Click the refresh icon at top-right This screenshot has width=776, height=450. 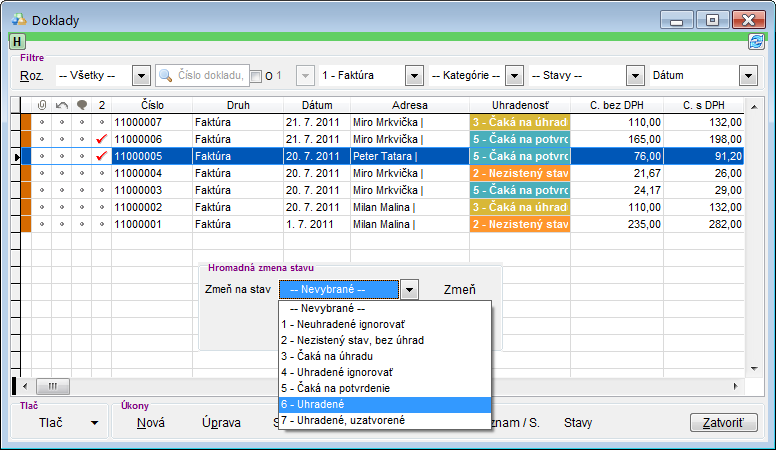[x=756, y=41]
